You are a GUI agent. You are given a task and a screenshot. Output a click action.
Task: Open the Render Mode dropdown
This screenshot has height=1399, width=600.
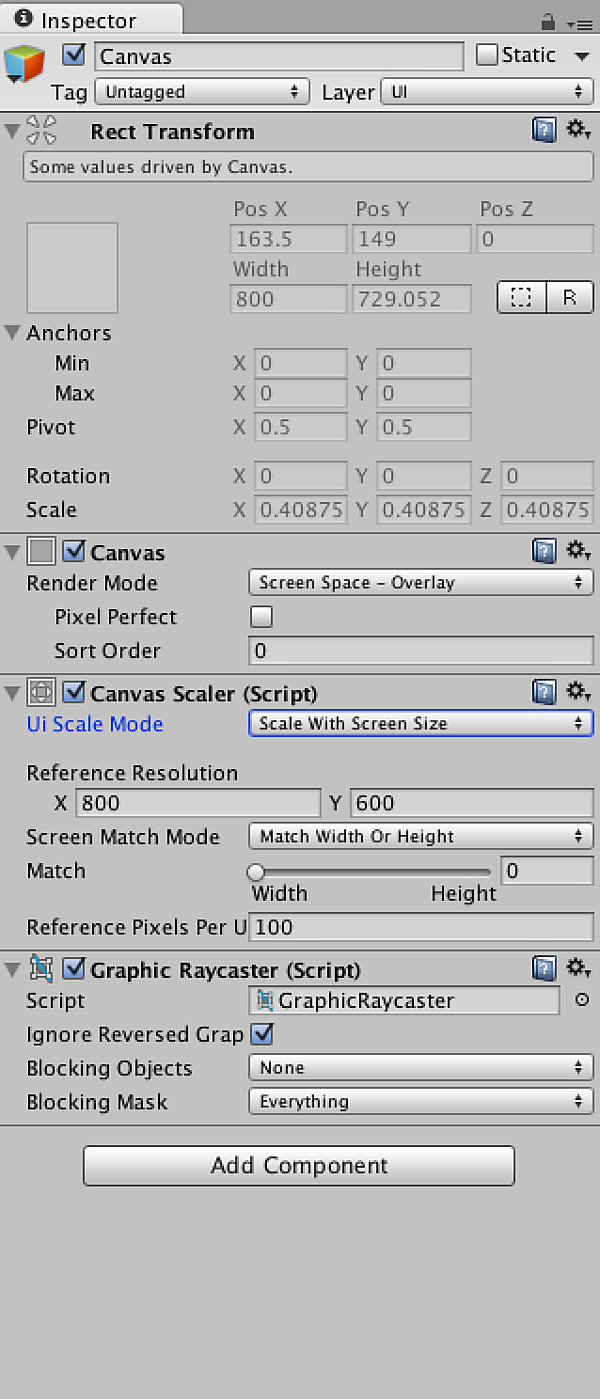[420, 582]
